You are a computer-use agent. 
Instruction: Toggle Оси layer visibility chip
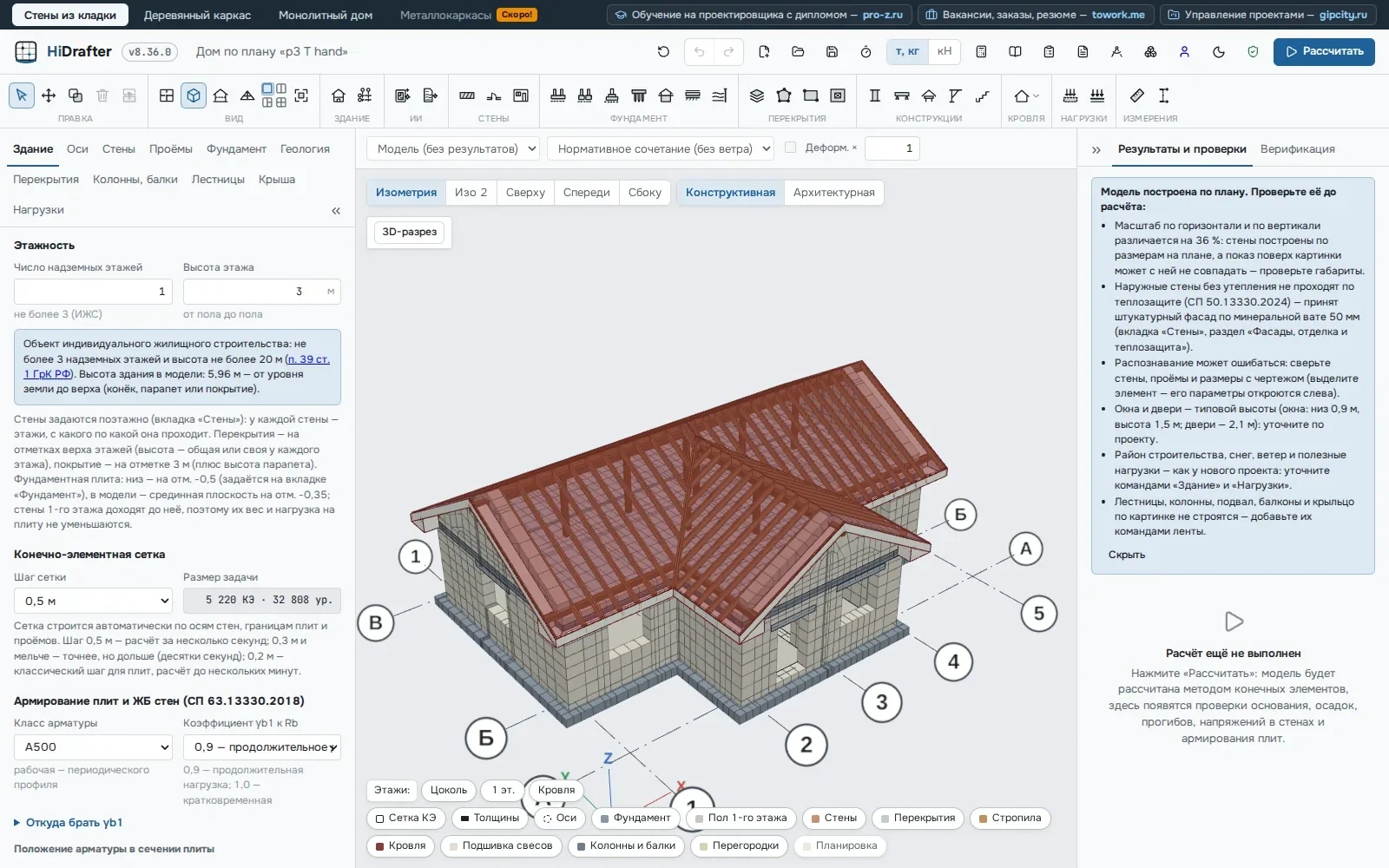(x=559, y=818)
